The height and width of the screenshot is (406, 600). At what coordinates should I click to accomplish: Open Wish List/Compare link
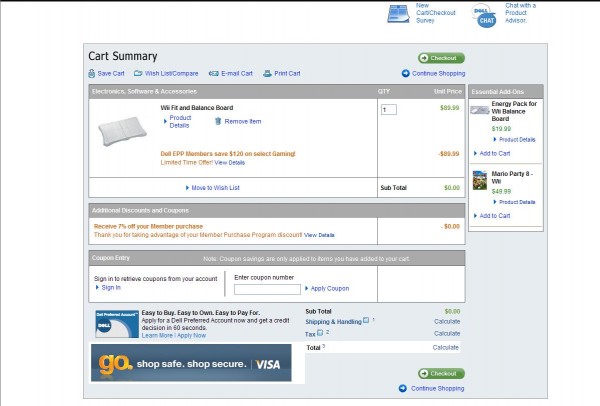click(171, 73)
